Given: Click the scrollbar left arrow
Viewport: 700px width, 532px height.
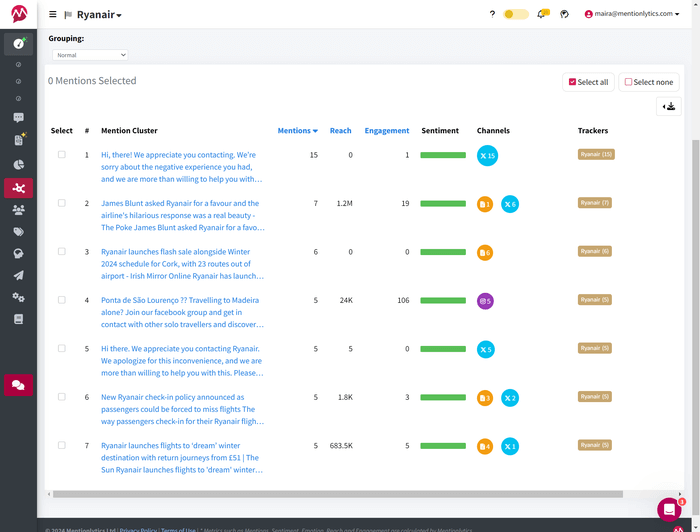Looking at the screenshot, I should pos(49,494).
